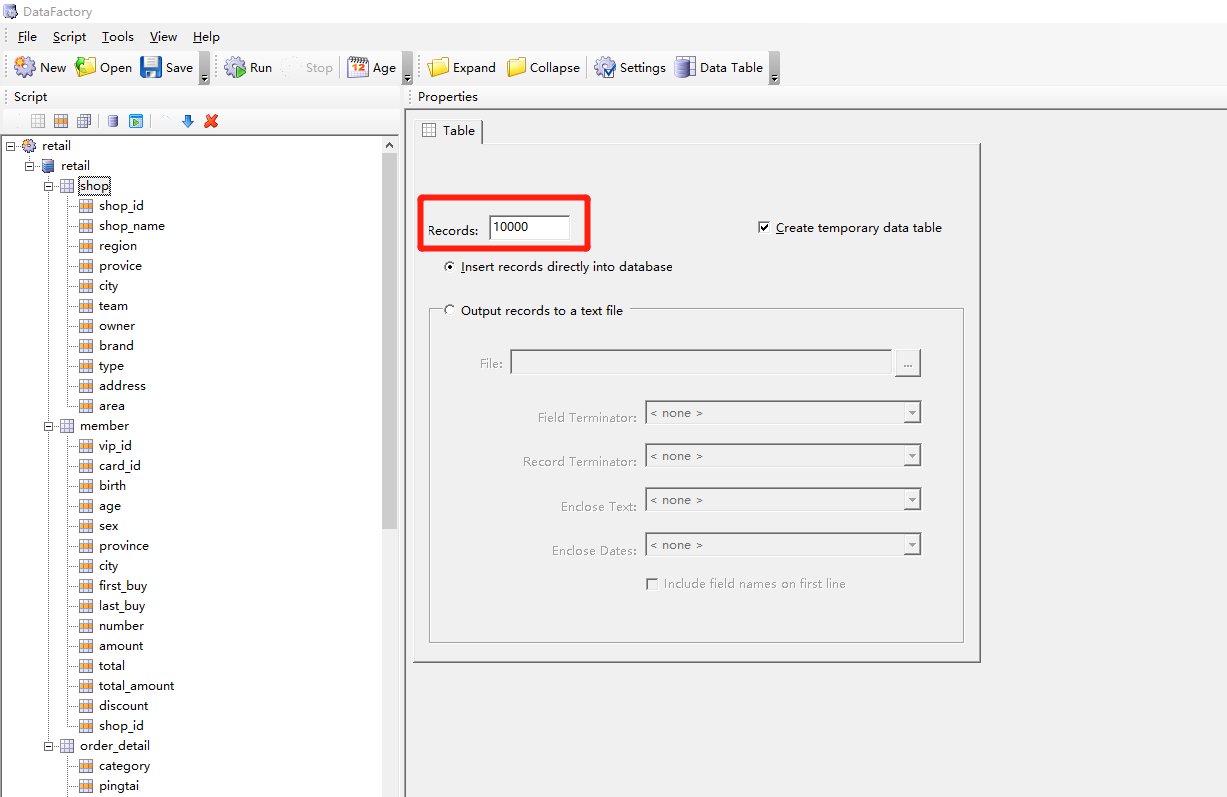Select the address field
Viewport: 1227px width, 797px height.
(122, 386)
